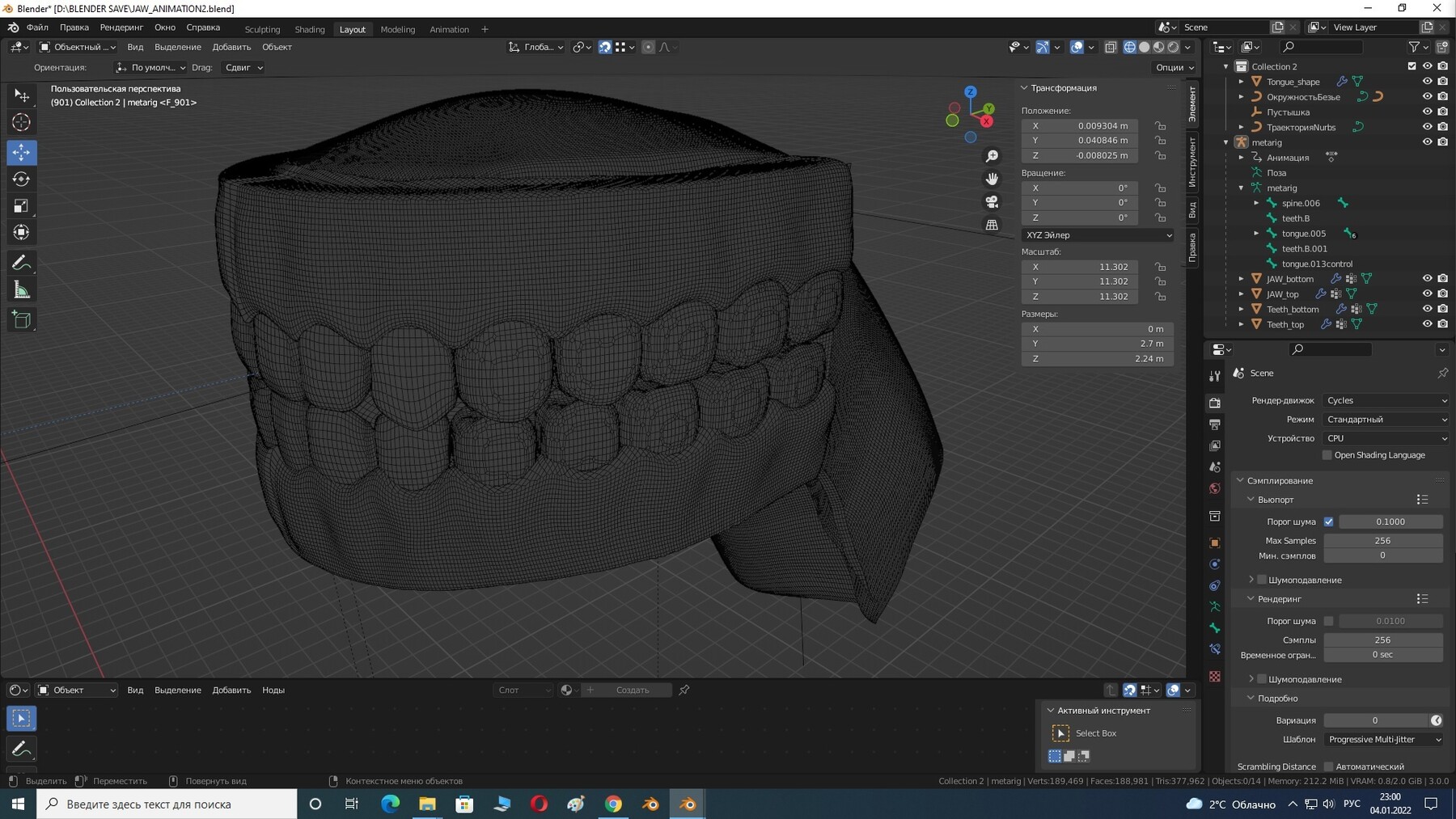Open the Устройство CPU device dropdown
This screenshot has height=819, width=1456.
point(1386,437)
